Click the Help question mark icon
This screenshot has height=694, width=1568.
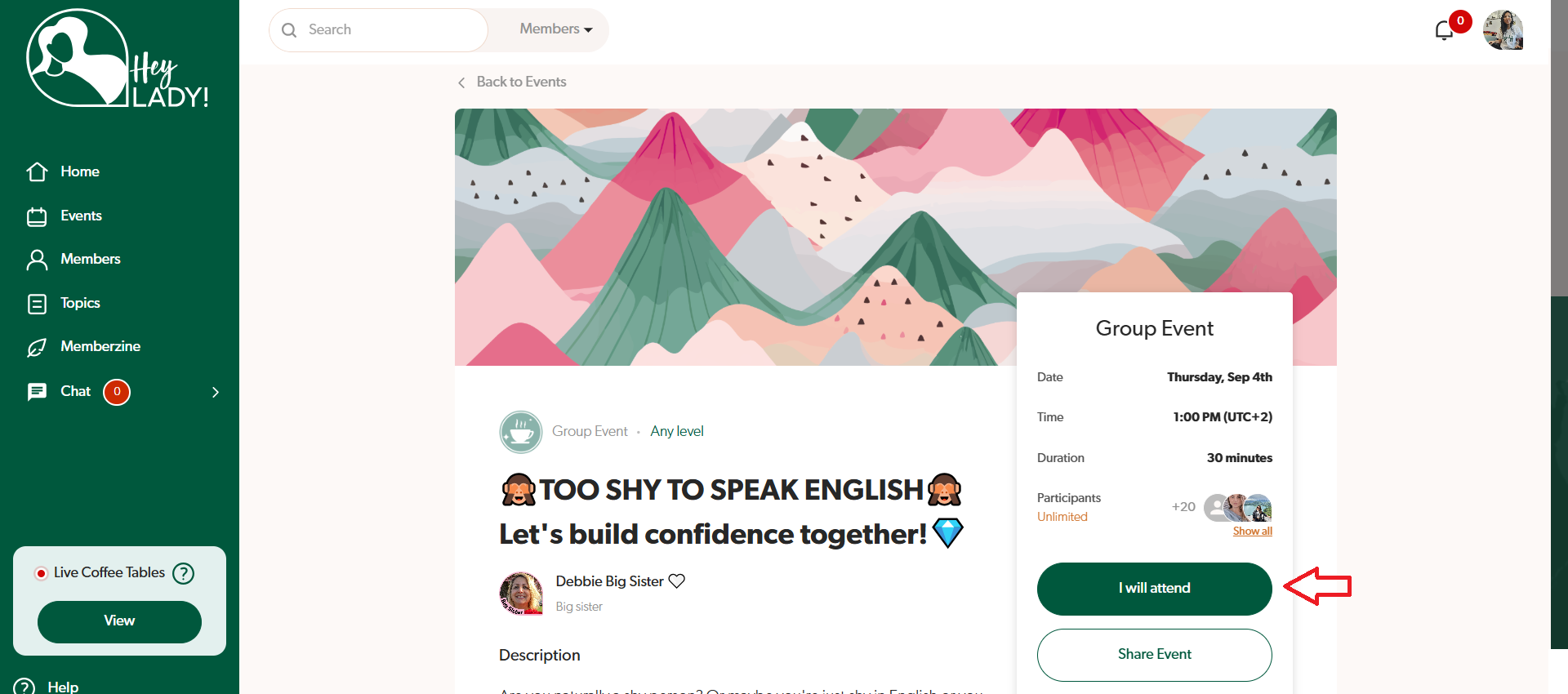[x=24, y=687]
